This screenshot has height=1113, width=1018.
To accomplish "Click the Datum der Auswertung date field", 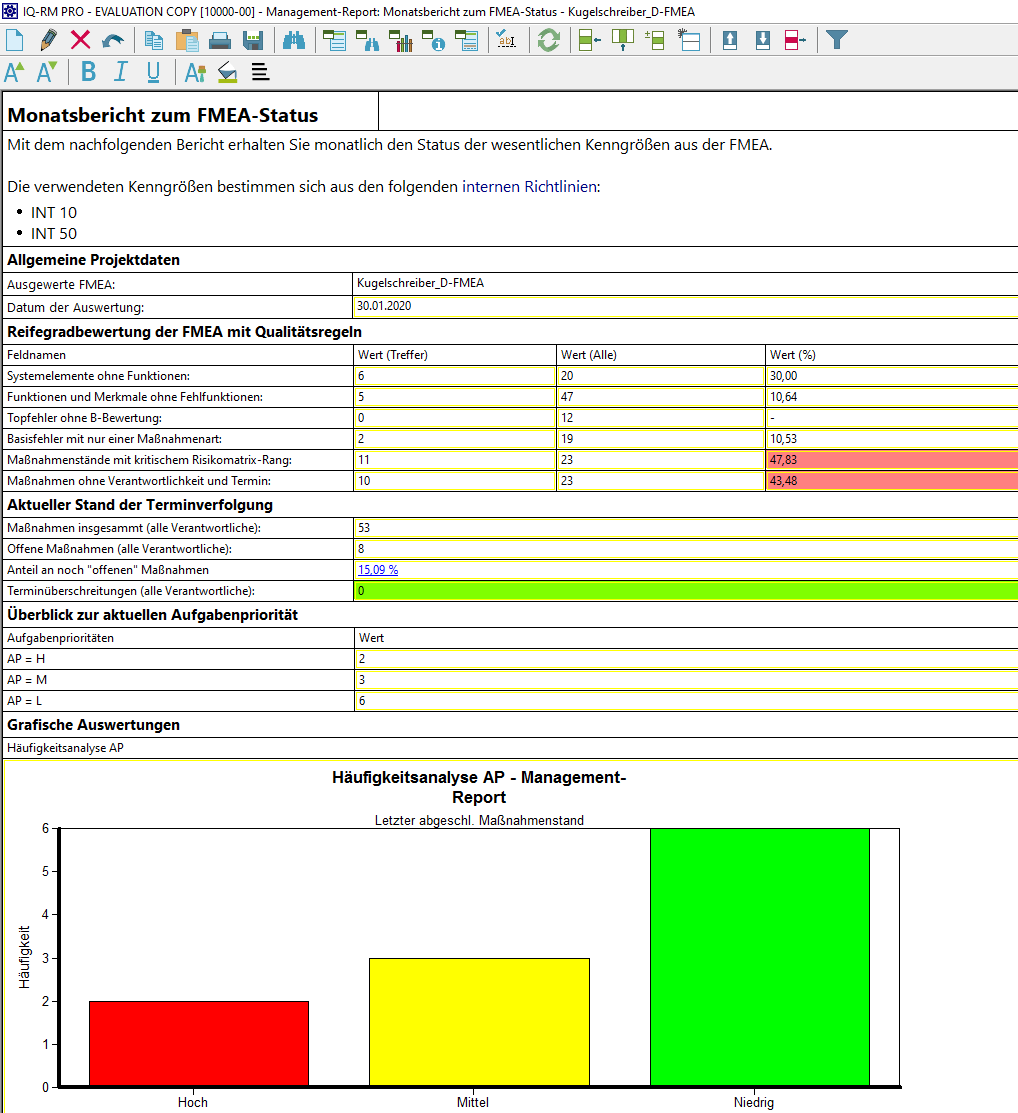I will click(x=686, y=306).
